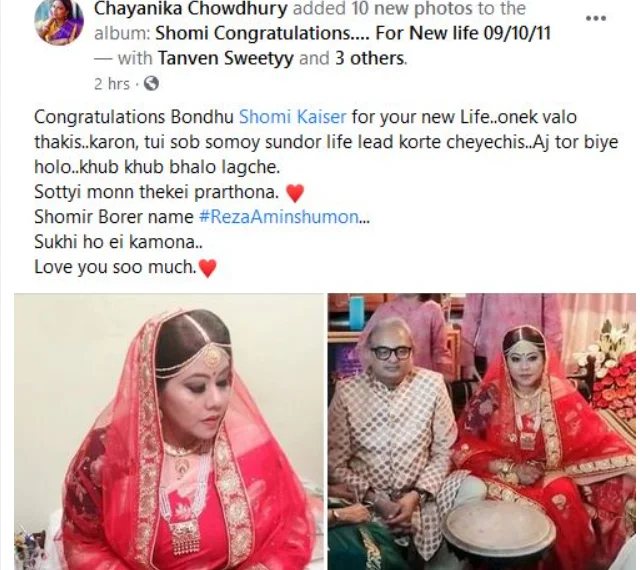Viewport: 640px width, 570px height.
Task: Click the red heart after 'soo much'
Action: [x=207, y=268]
